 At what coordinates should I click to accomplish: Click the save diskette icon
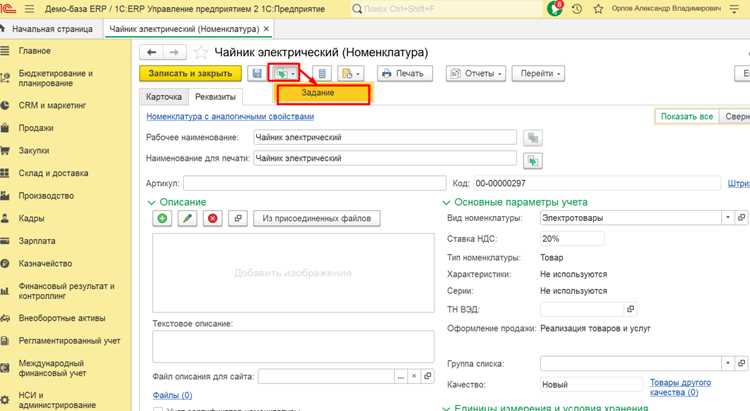click(x=257, y=74)
